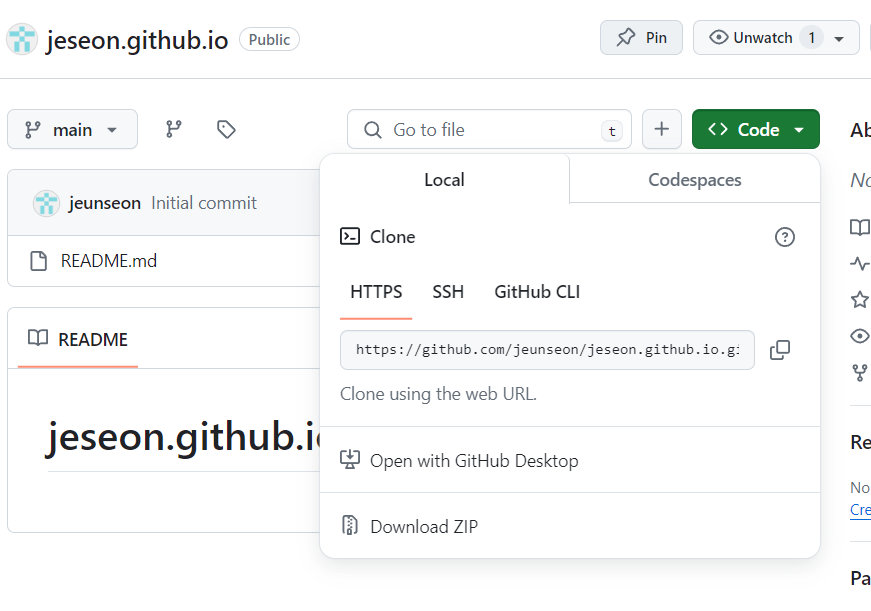Open the green Code dropdown button

[755, 129]
